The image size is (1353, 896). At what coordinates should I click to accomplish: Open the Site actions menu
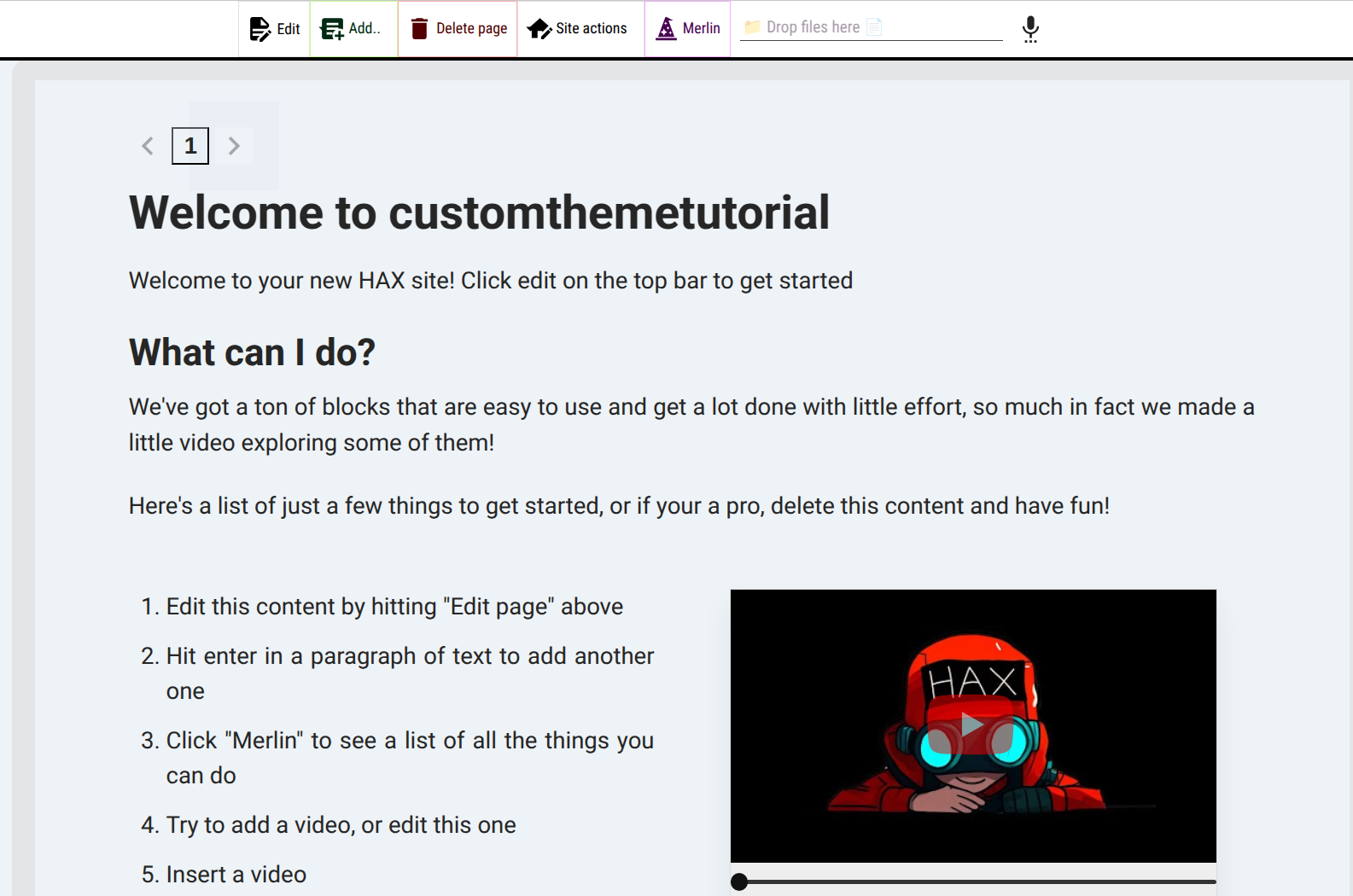pos(580,29)
